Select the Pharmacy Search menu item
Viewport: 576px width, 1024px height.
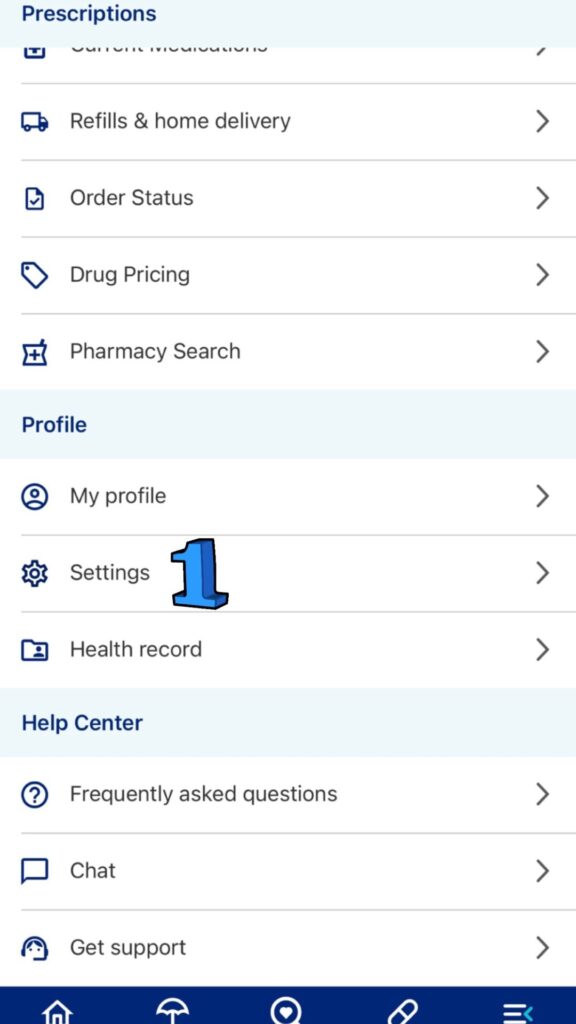coord(155,351)
